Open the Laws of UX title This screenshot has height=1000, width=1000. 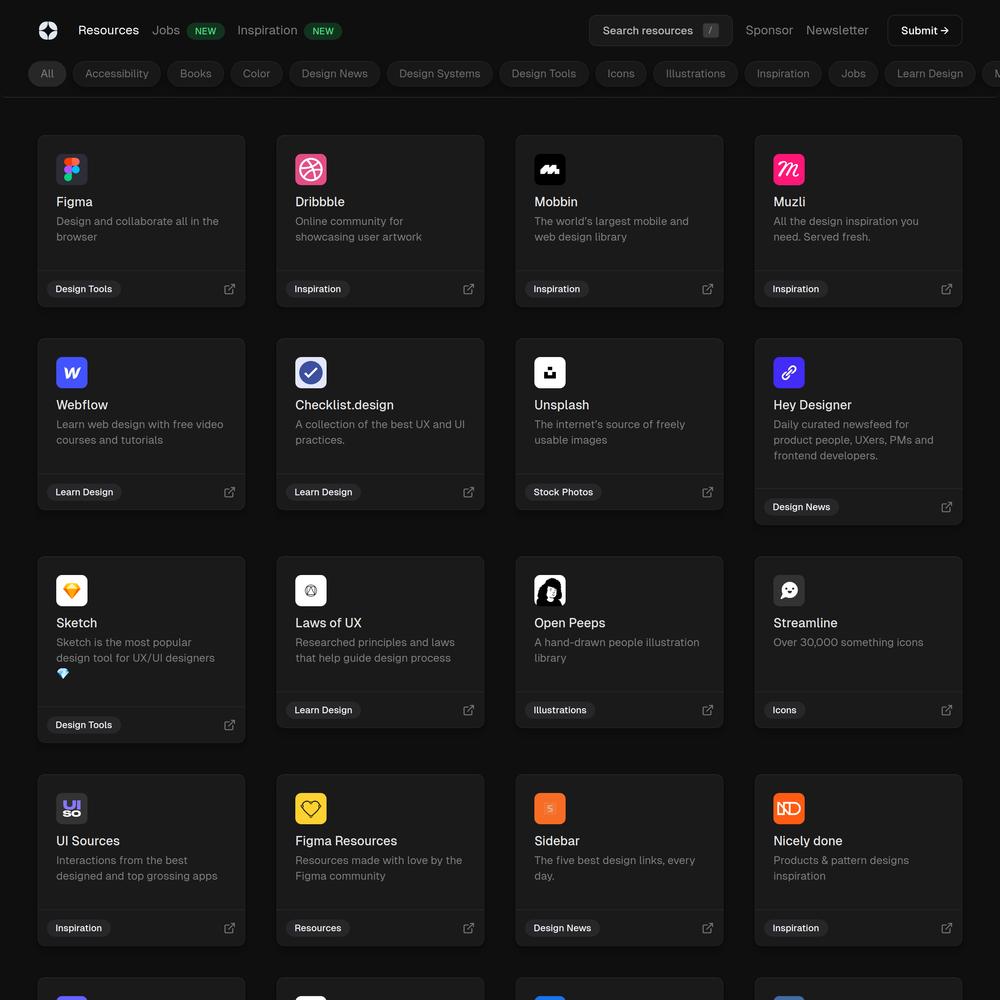tap(328, 623)
